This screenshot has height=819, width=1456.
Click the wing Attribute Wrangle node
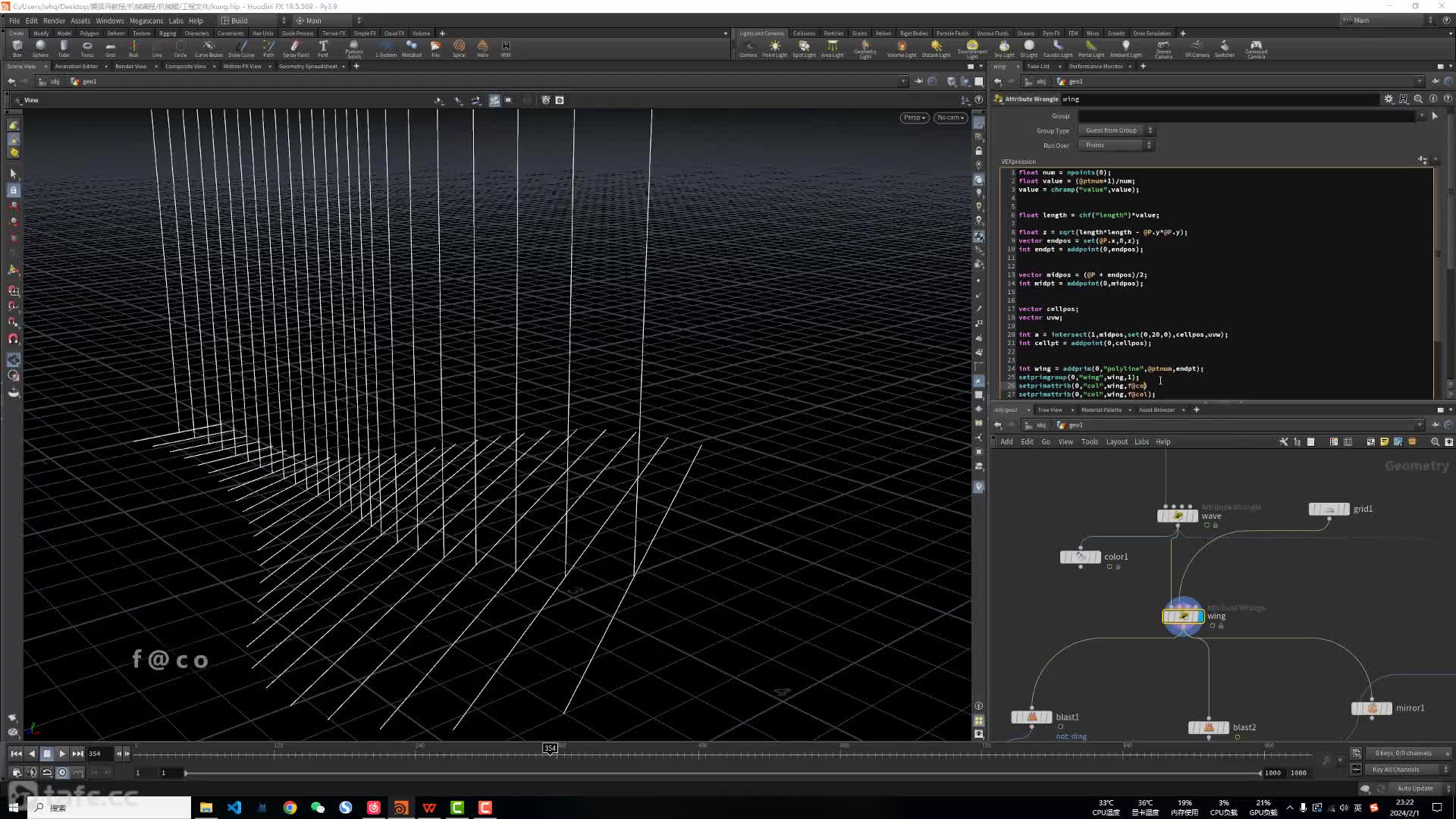tap(1183, 616)
